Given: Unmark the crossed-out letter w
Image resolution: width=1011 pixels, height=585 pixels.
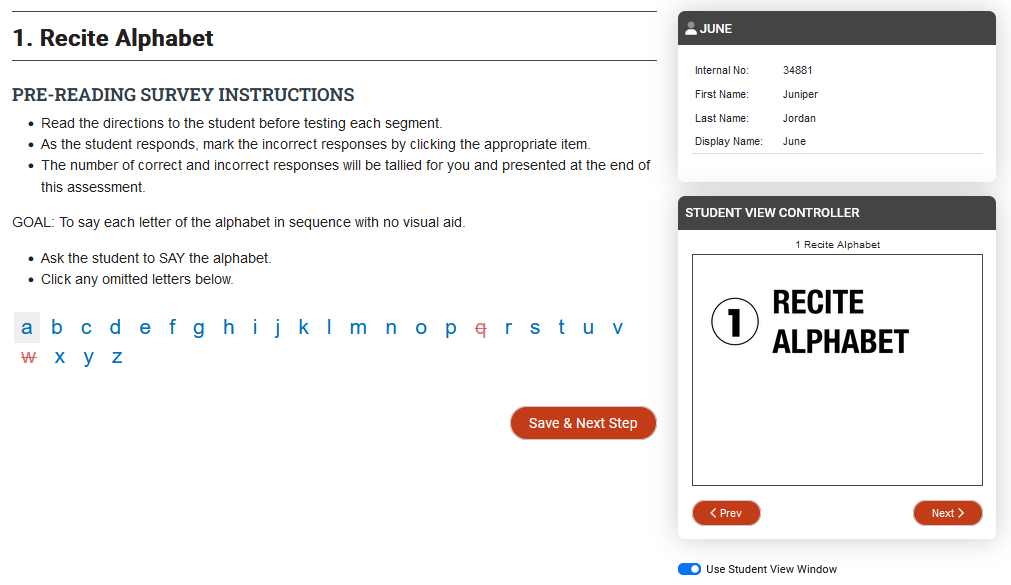Looking at the screenshot, I should 28,357.
